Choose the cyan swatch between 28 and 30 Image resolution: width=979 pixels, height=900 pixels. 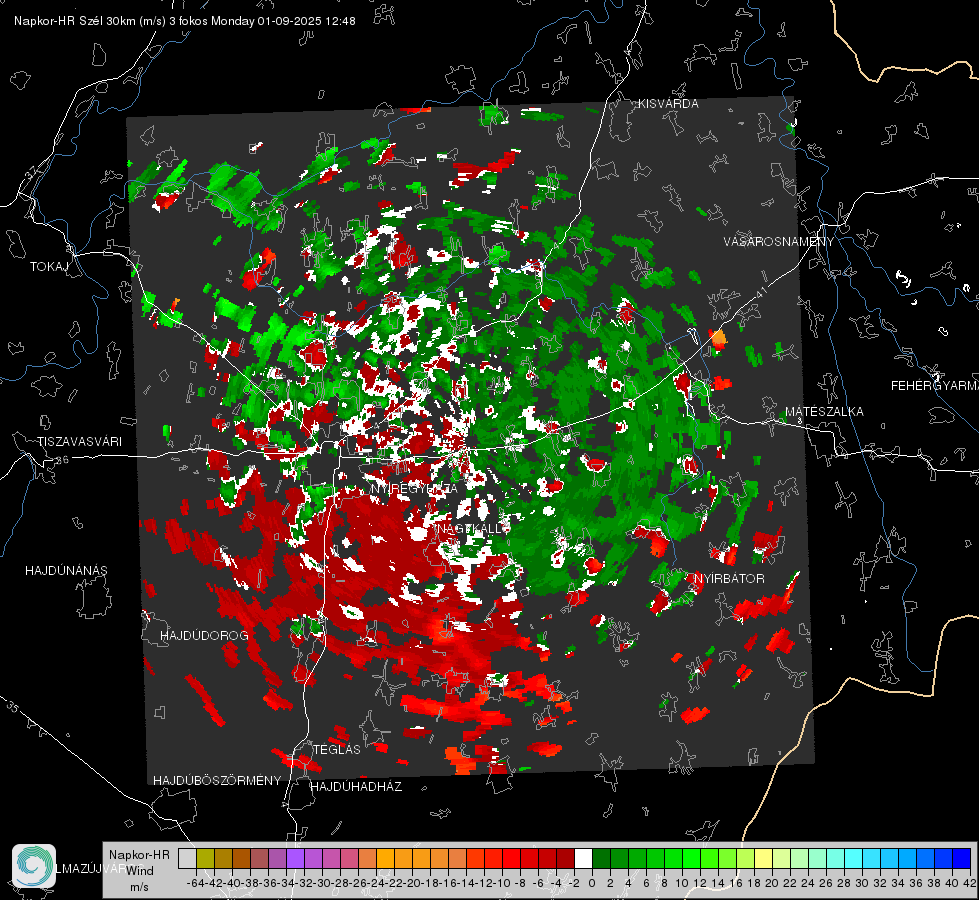(x=854, y=858)
